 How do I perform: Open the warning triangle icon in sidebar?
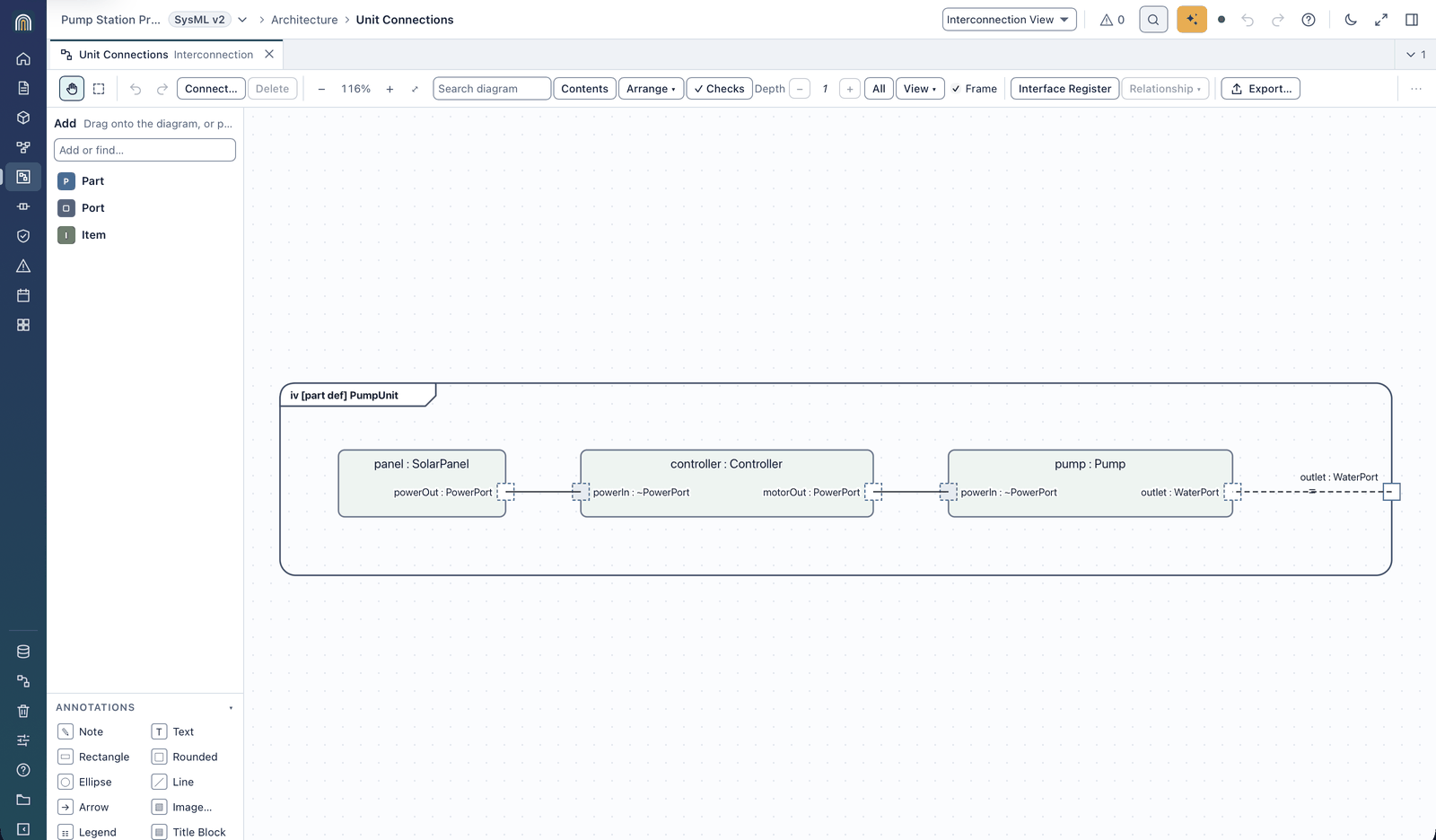[23, 266]
